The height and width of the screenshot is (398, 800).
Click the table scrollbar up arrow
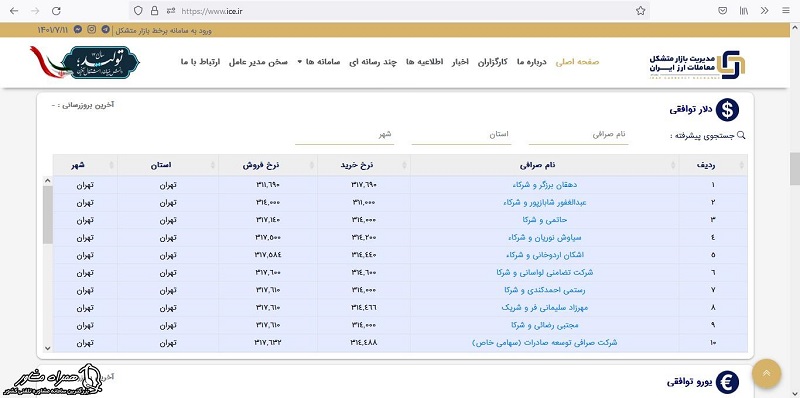click(x=48, y=181)
